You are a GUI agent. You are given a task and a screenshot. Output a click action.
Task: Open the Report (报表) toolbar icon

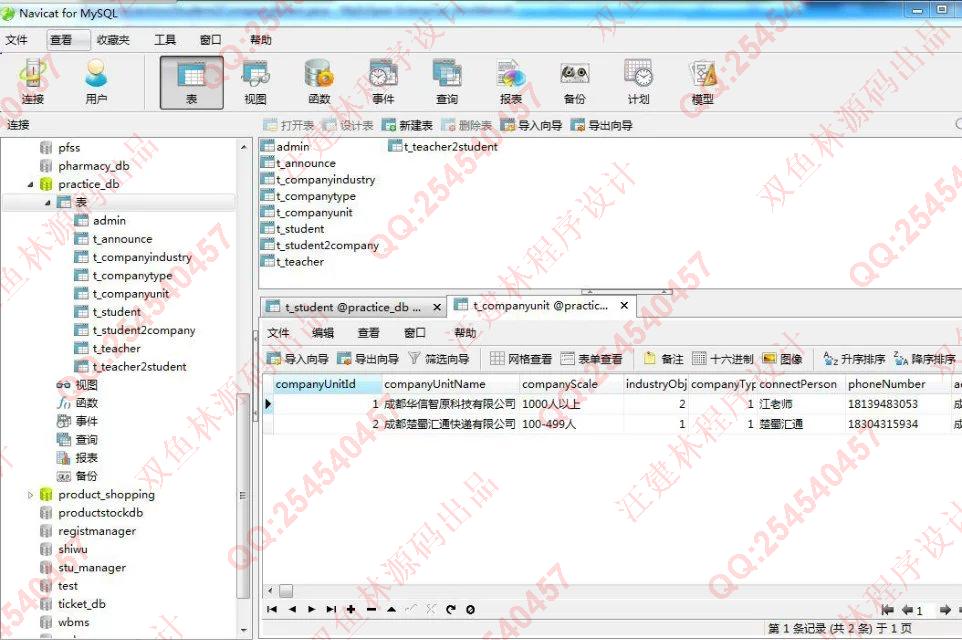pyautogui.click(x=510, y=82)
